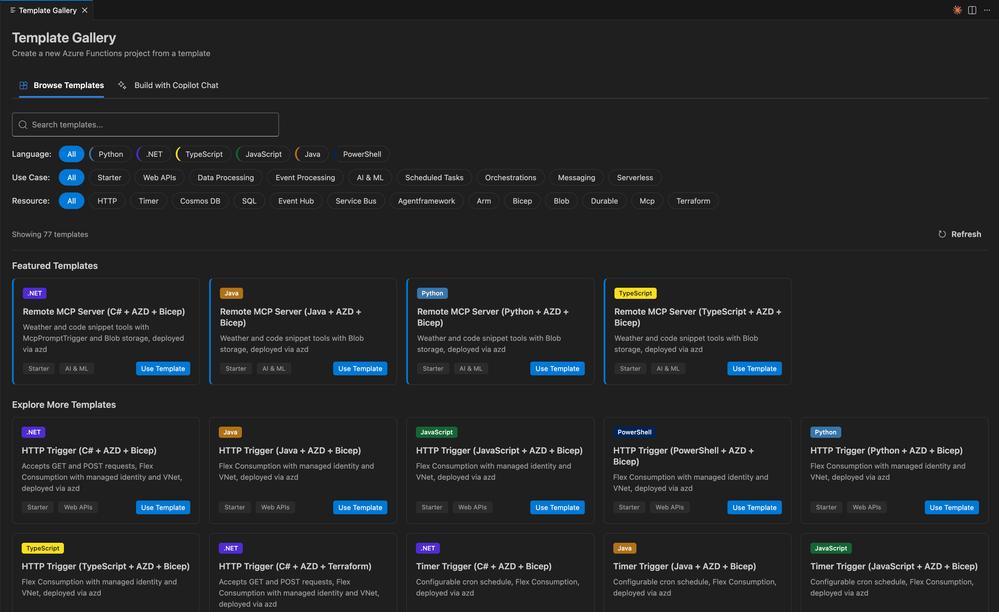Filter resource by SQL
999x612 pixels.
point(249,201)
